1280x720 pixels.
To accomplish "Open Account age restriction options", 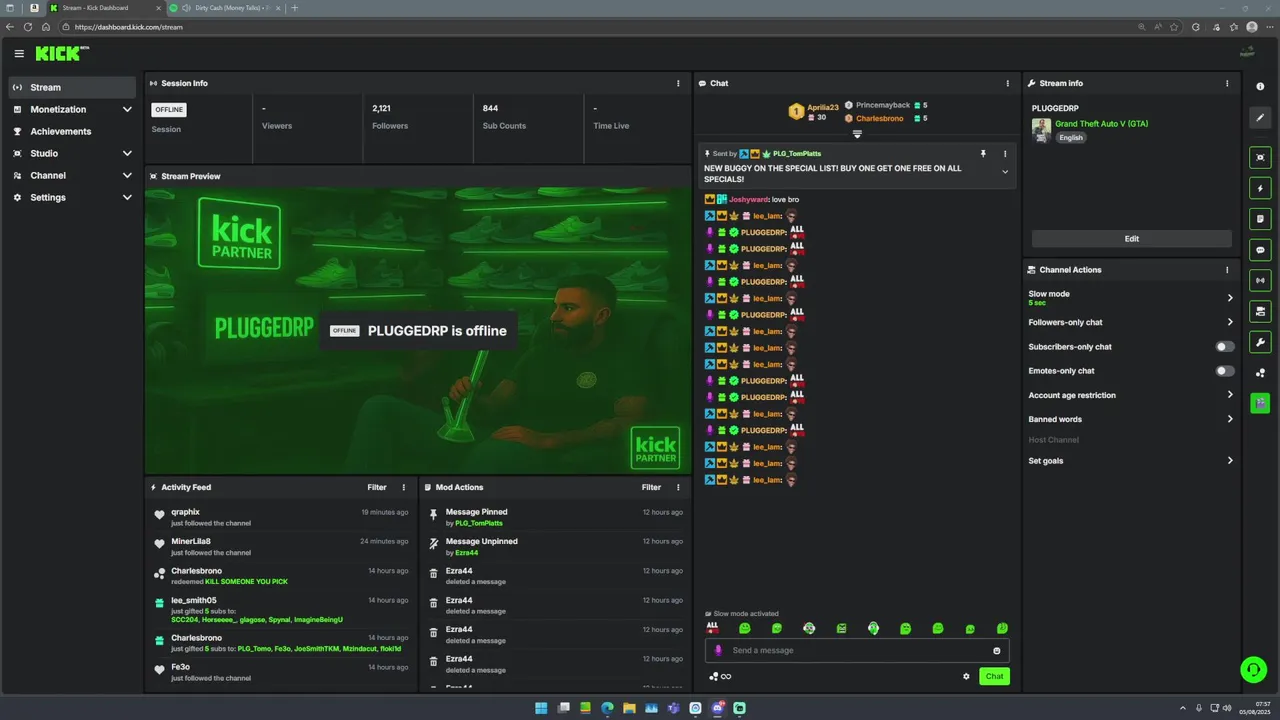I will [x=1130, y=395].
